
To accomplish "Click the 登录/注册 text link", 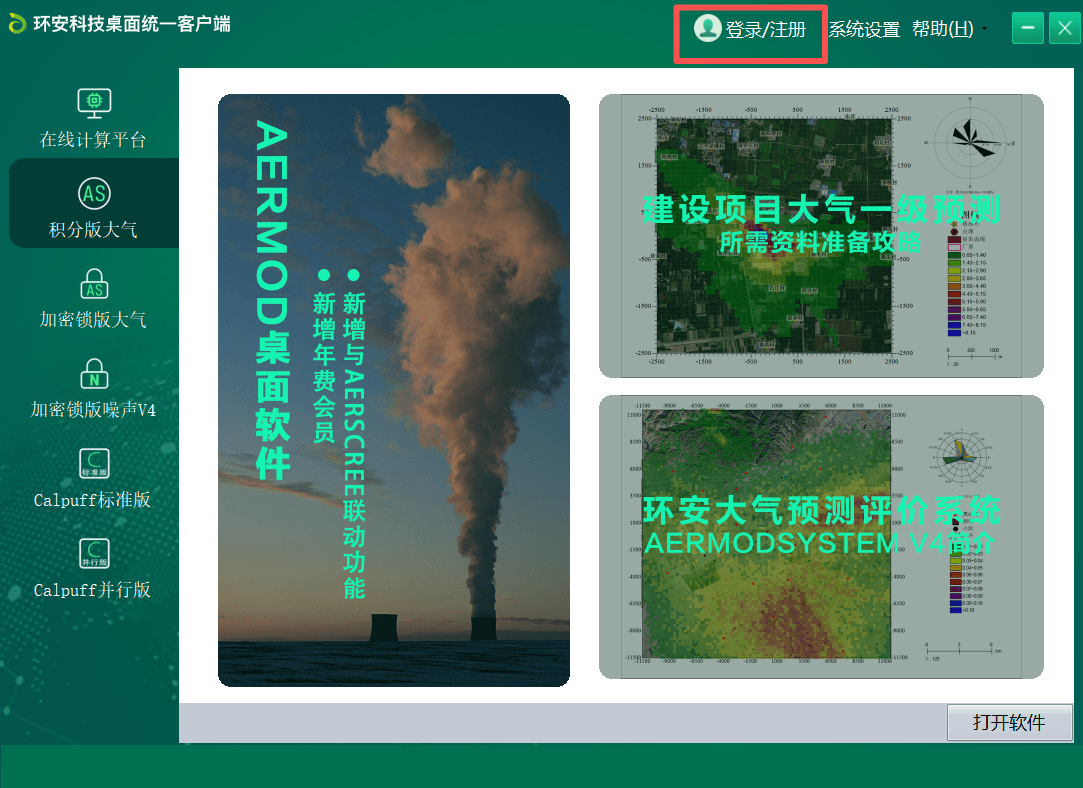I will tap(765, 30).
